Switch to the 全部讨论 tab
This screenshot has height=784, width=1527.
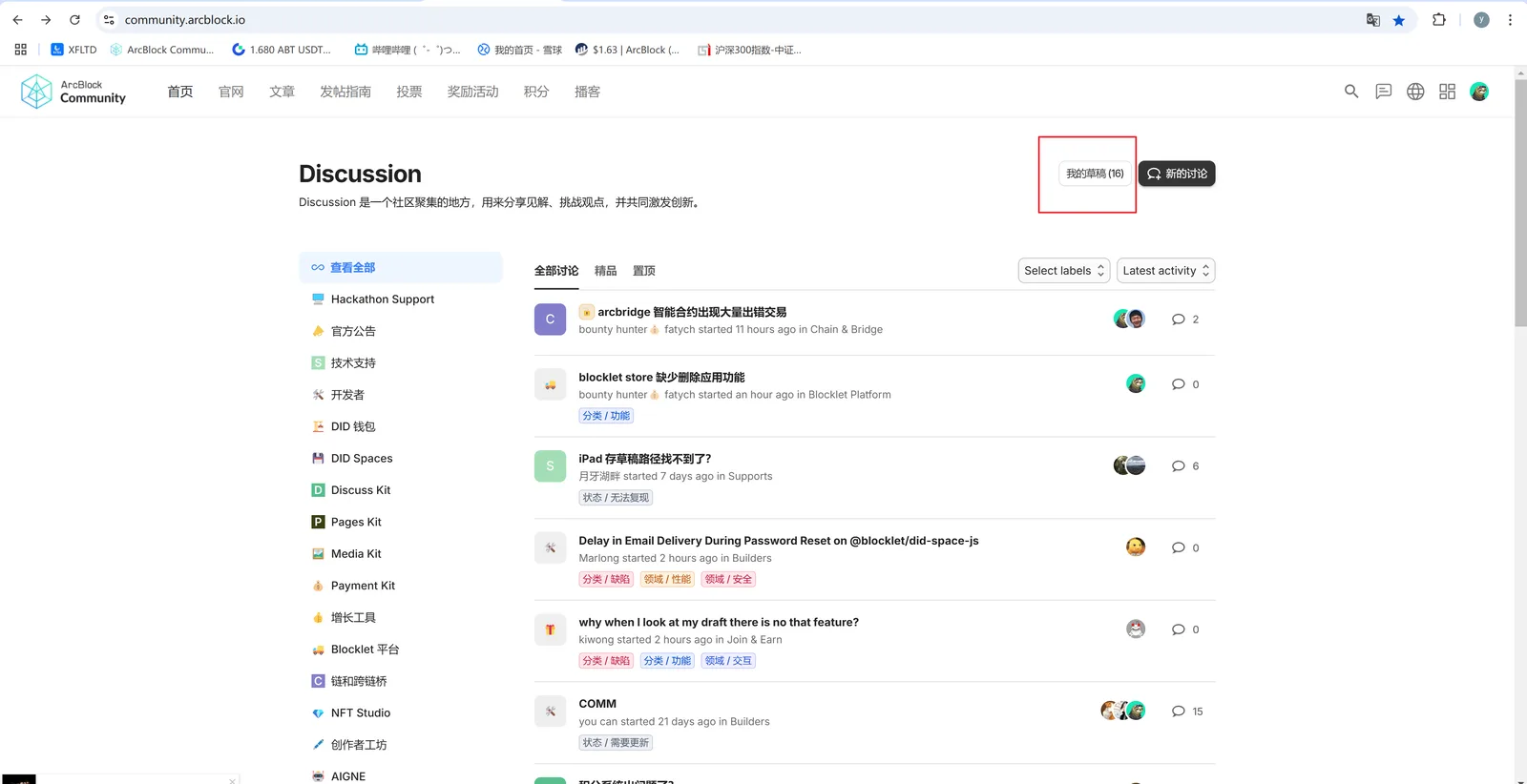click(556, 271)
